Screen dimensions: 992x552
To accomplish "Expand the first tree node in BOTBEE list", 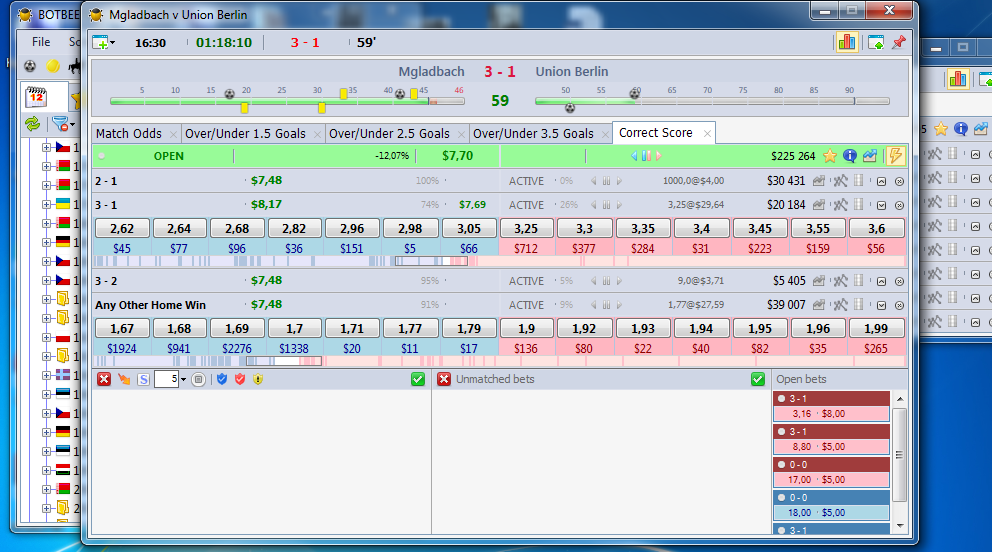I will coord(46,147).
